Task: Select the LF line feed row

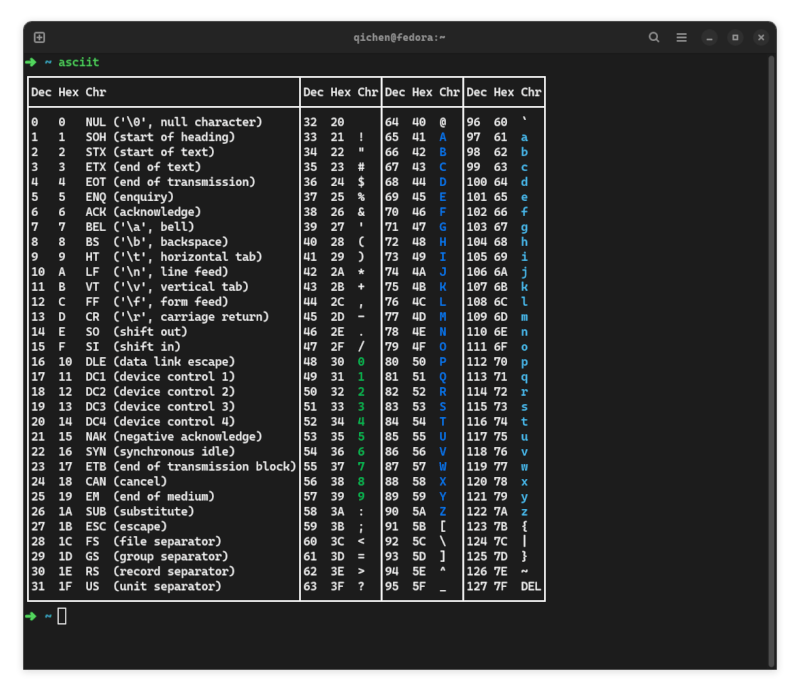Action: tap(130, 271)
